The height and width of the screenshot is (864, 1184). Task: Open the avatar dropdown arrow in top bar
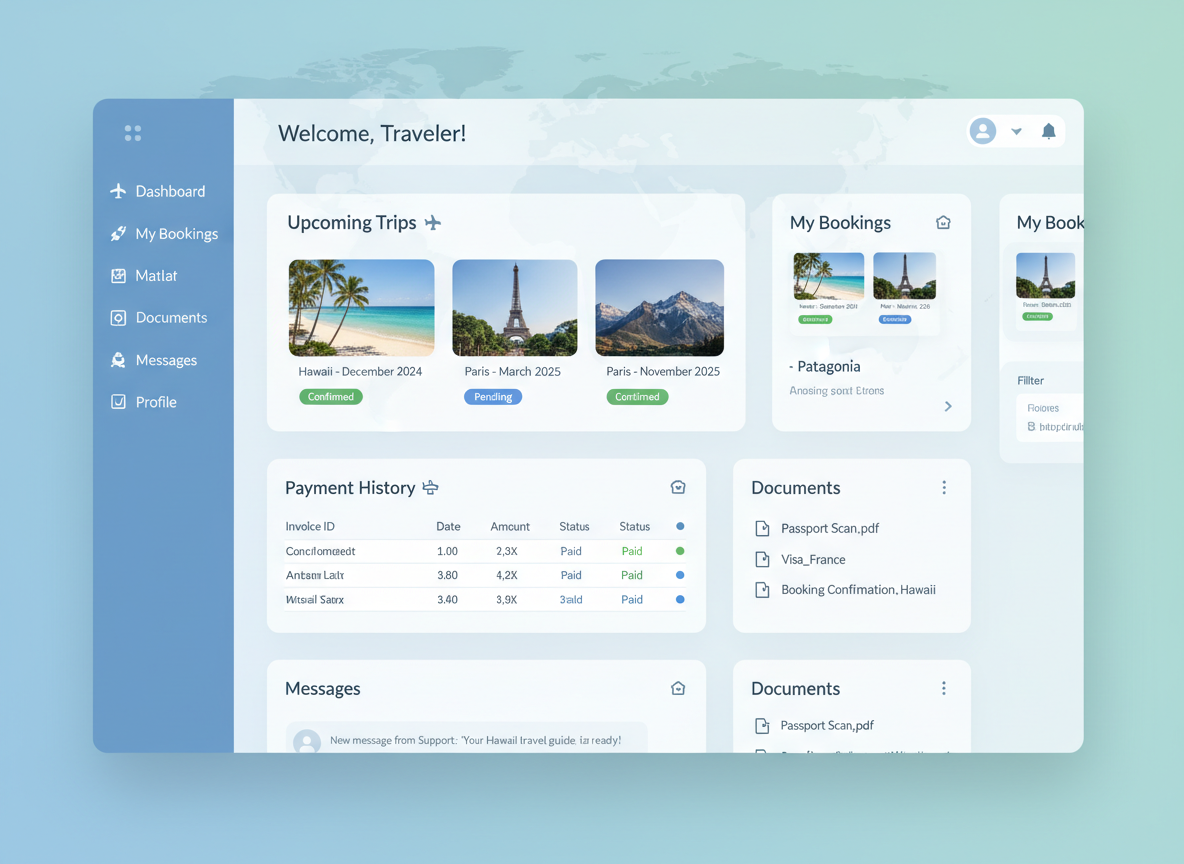[x=1016, y=131]
